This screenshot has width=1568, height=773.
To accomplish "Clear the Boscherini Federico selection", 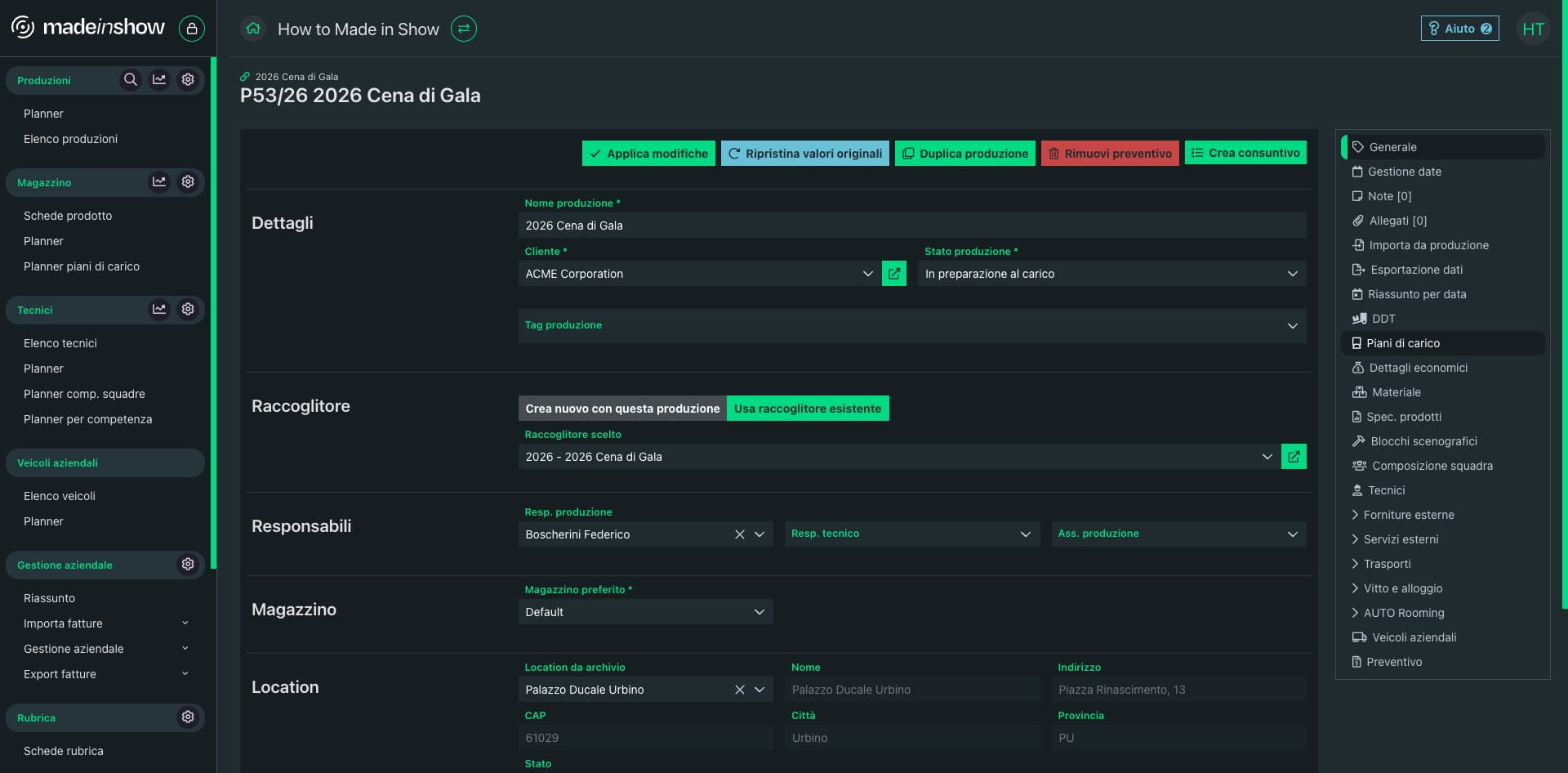I will point(740,534).
